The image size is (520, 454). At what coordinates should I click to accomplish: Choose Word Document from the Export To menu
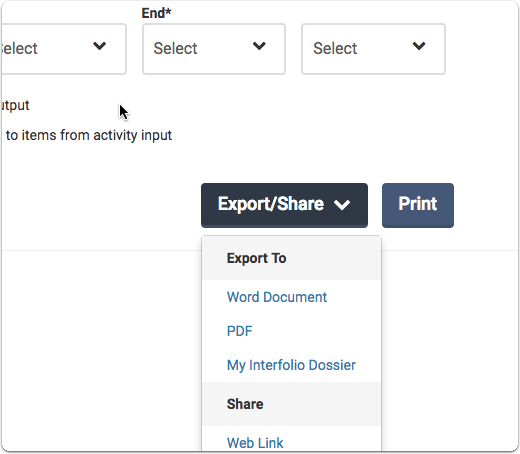pyautogui.click(x=277, y=297)
